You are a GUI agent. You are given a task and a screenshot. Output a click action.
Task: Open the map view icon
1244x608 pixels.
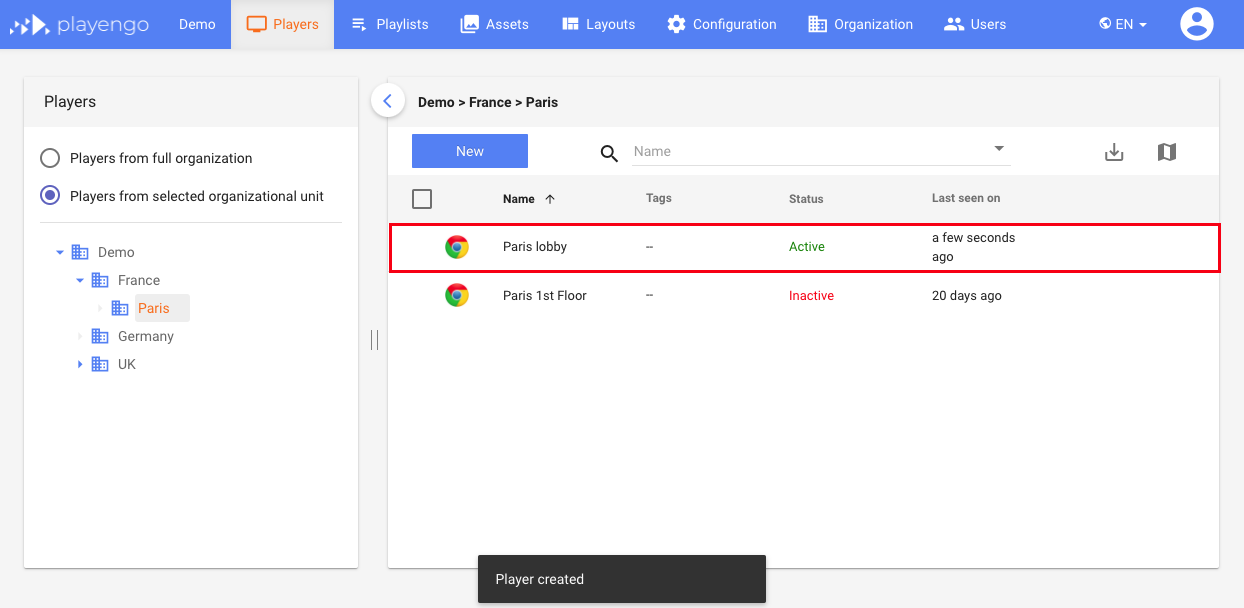(x=1167, y=152)
